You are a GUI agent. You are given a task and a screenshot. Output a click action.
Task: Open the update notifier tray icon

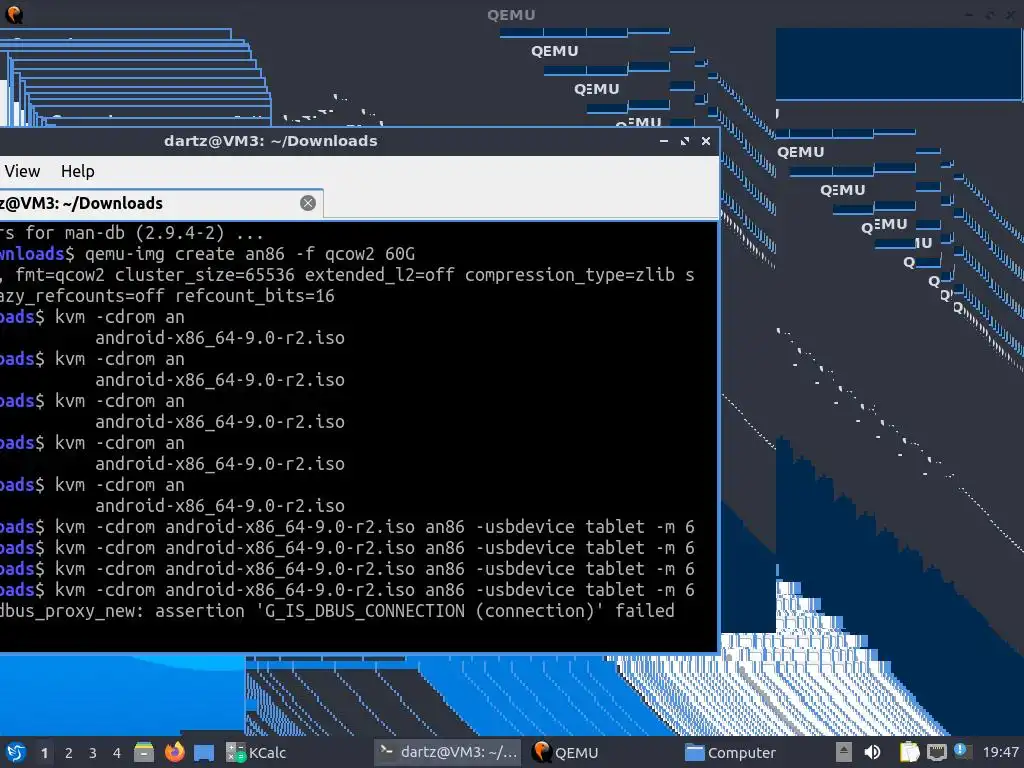tap(962, 751)
